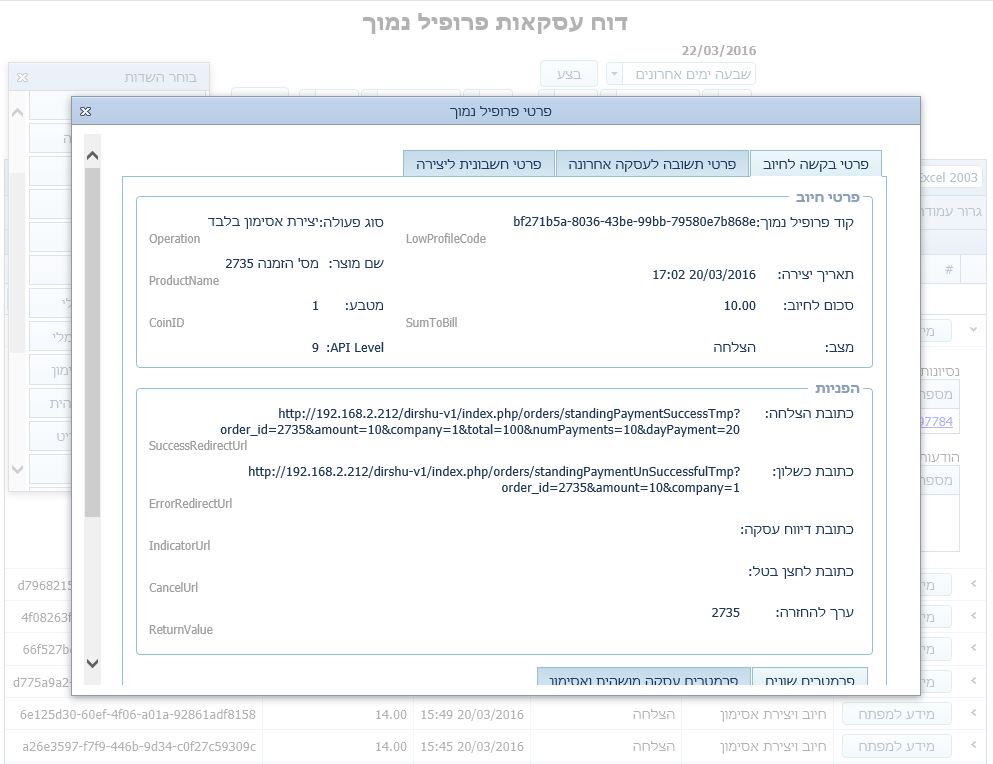Click the dialog scrollbar down arrow
993x764 pixels.
point(93,663)
